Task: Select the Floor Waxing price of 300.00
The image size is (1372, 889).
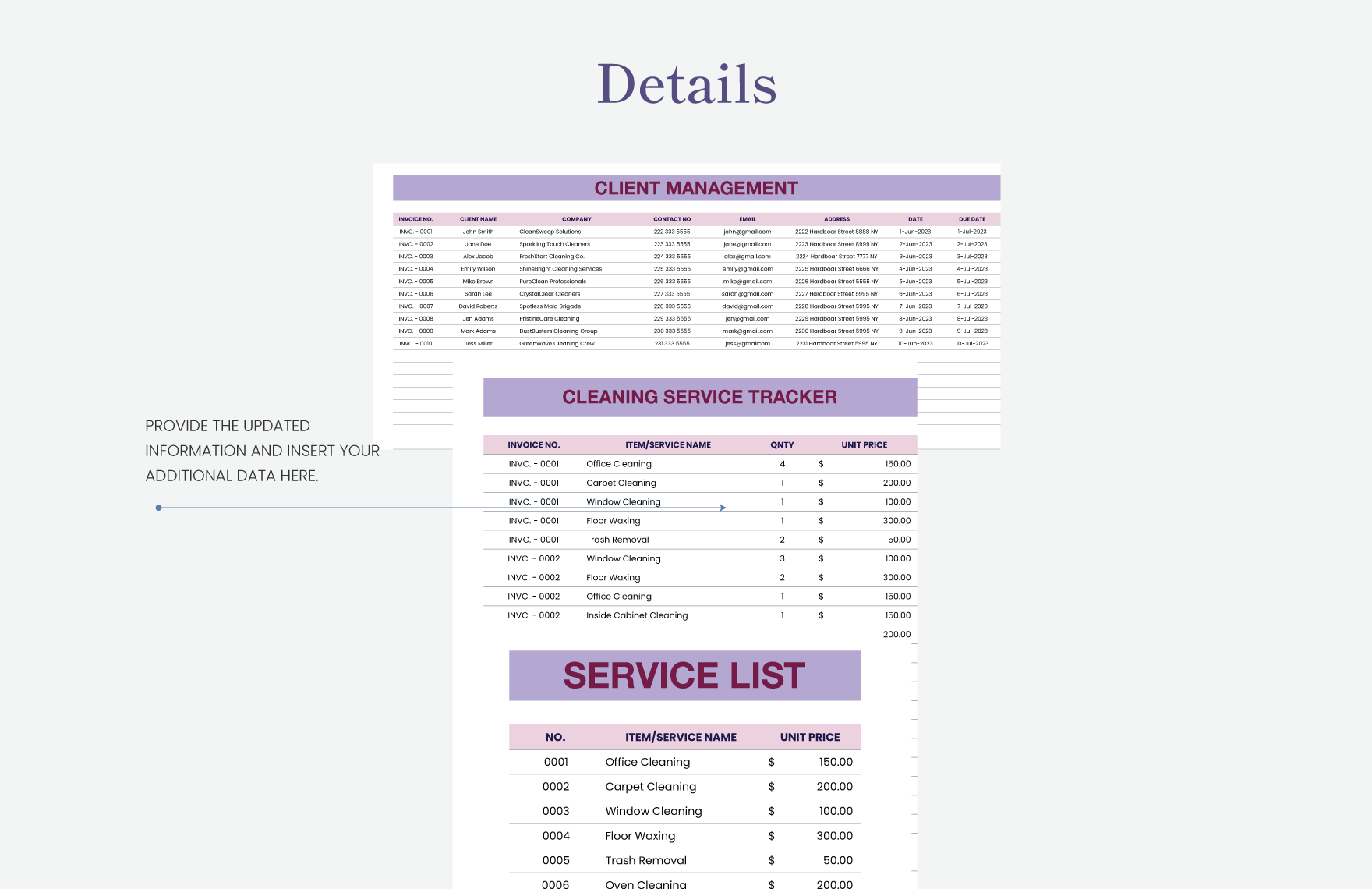Action: coord(897,520)
